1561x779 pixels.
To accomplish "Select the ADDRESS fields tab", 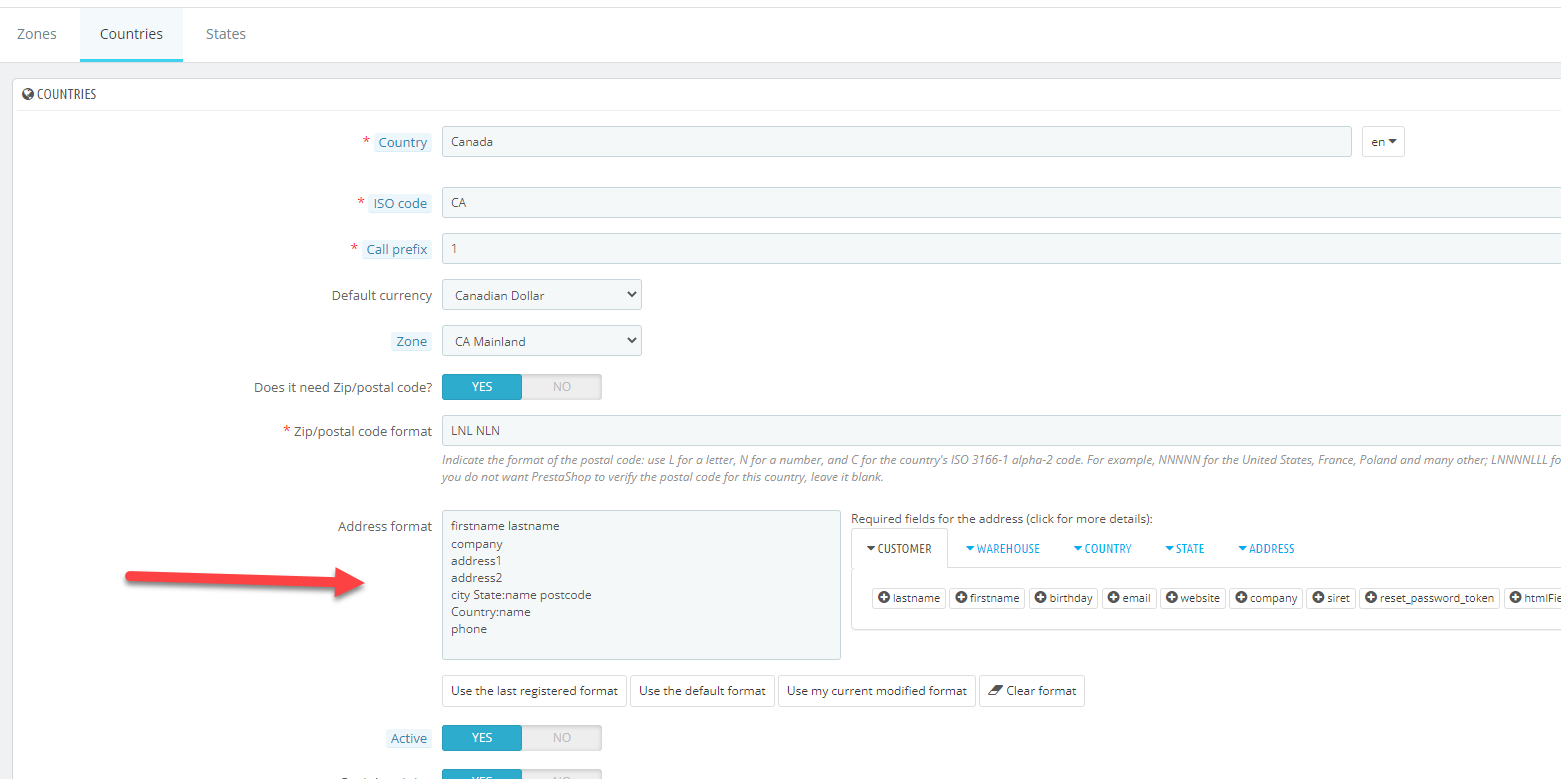I will tap(1266, 549).
